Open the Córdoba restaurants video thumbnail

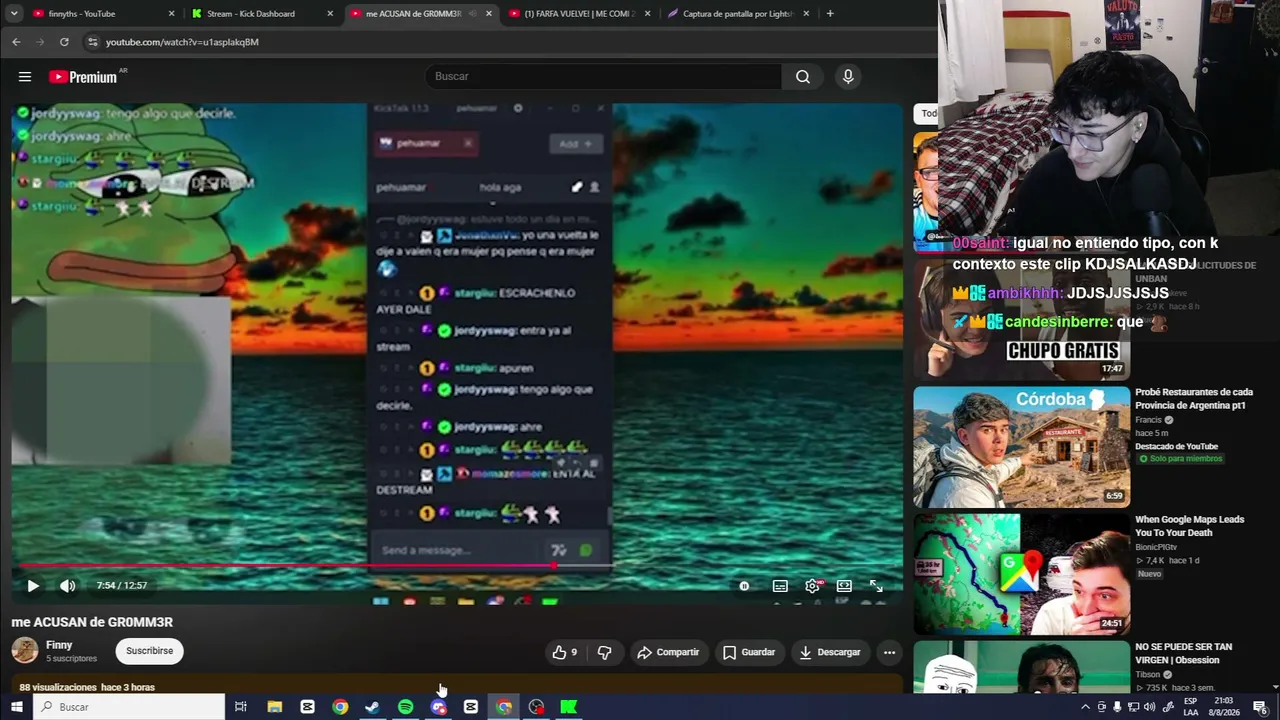(x=1021, y=447)
